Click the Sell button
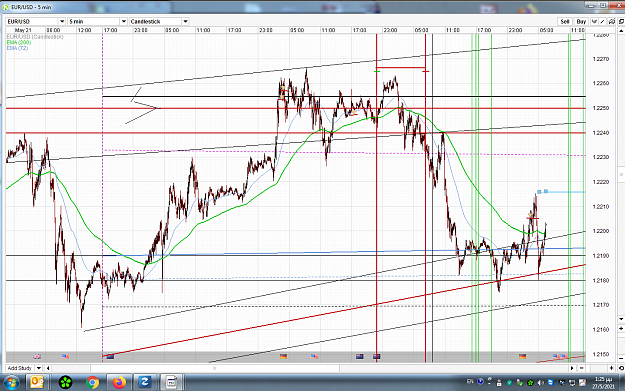625x391 pixels. point(565,22)
